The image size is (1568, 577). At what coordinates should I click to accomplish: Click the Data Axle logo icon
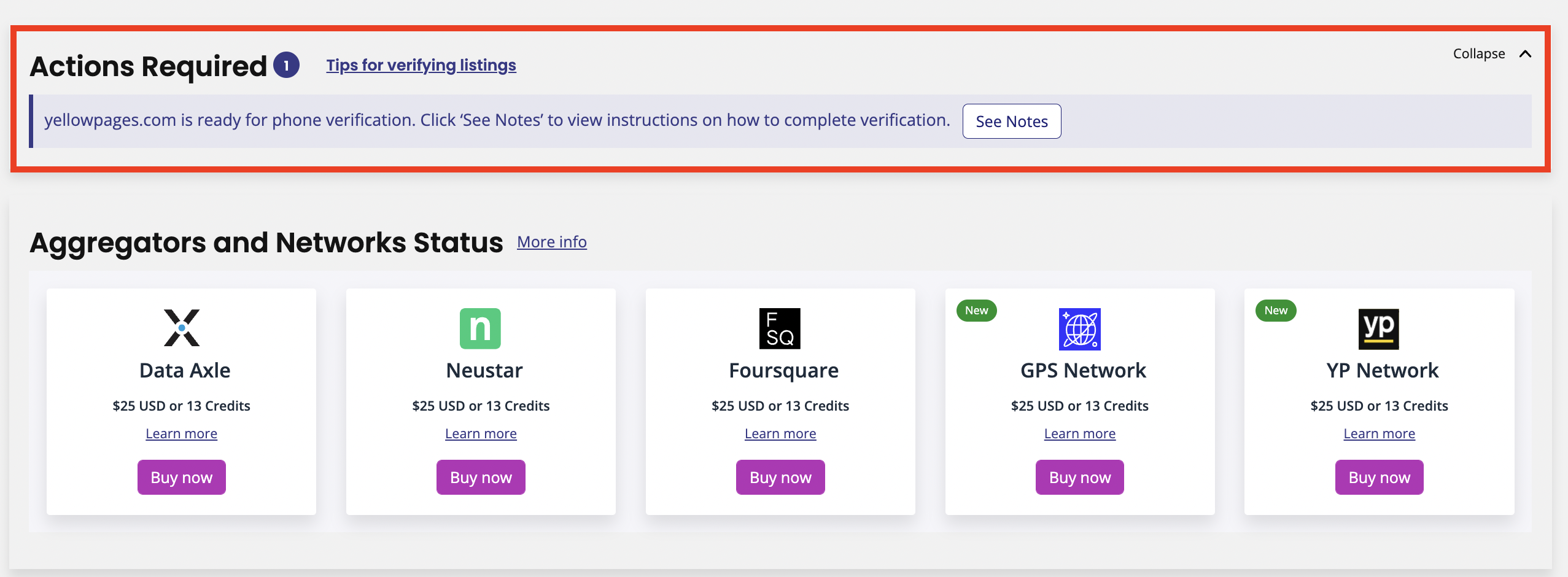[x=182, y=328]
